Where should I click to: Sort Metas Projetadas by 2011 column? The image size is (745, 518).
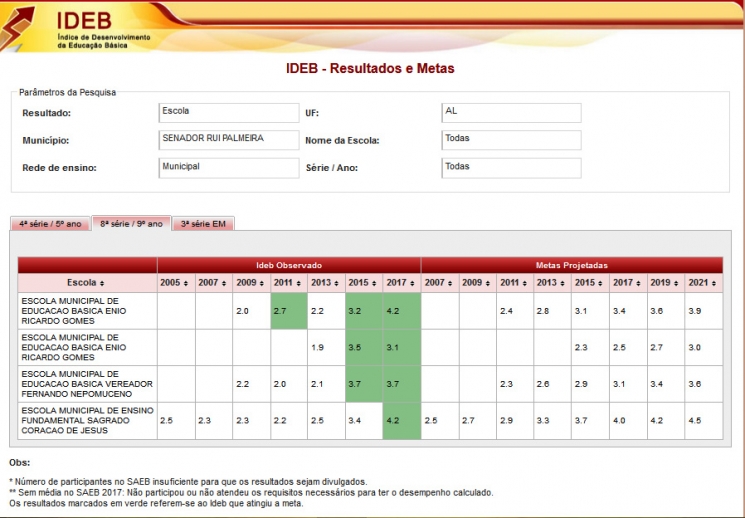tap(515, 283)
